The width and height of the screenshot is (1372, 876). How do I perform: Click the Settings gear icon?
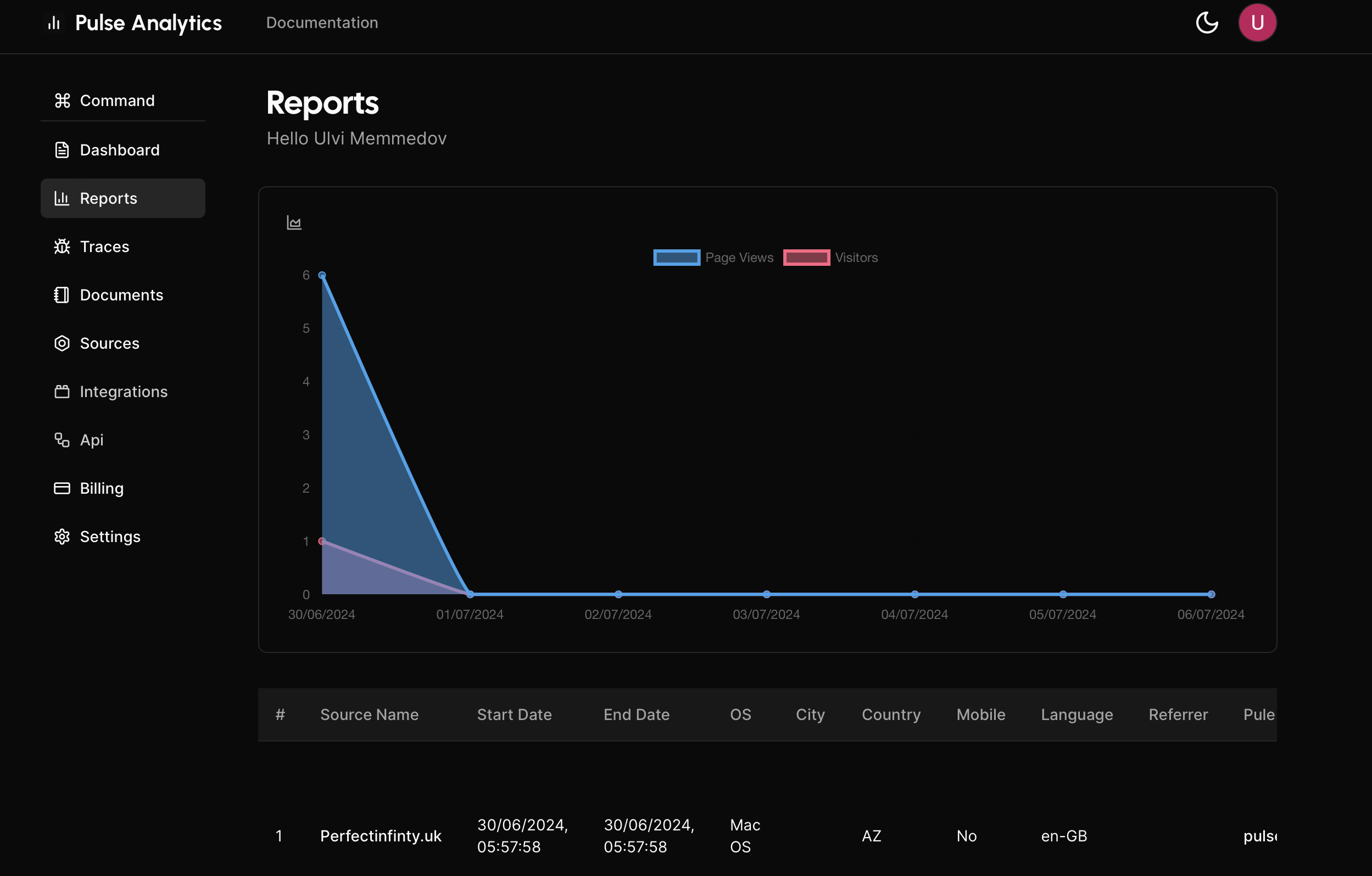point(62,537)
